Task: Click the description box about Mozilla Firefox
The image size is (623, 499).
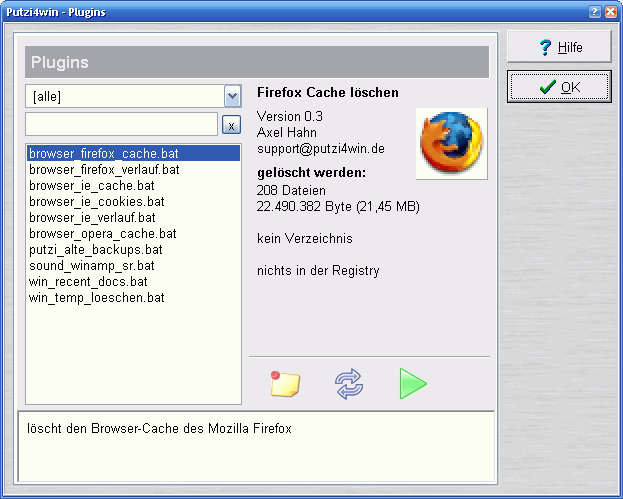Action: pos(256,447)
